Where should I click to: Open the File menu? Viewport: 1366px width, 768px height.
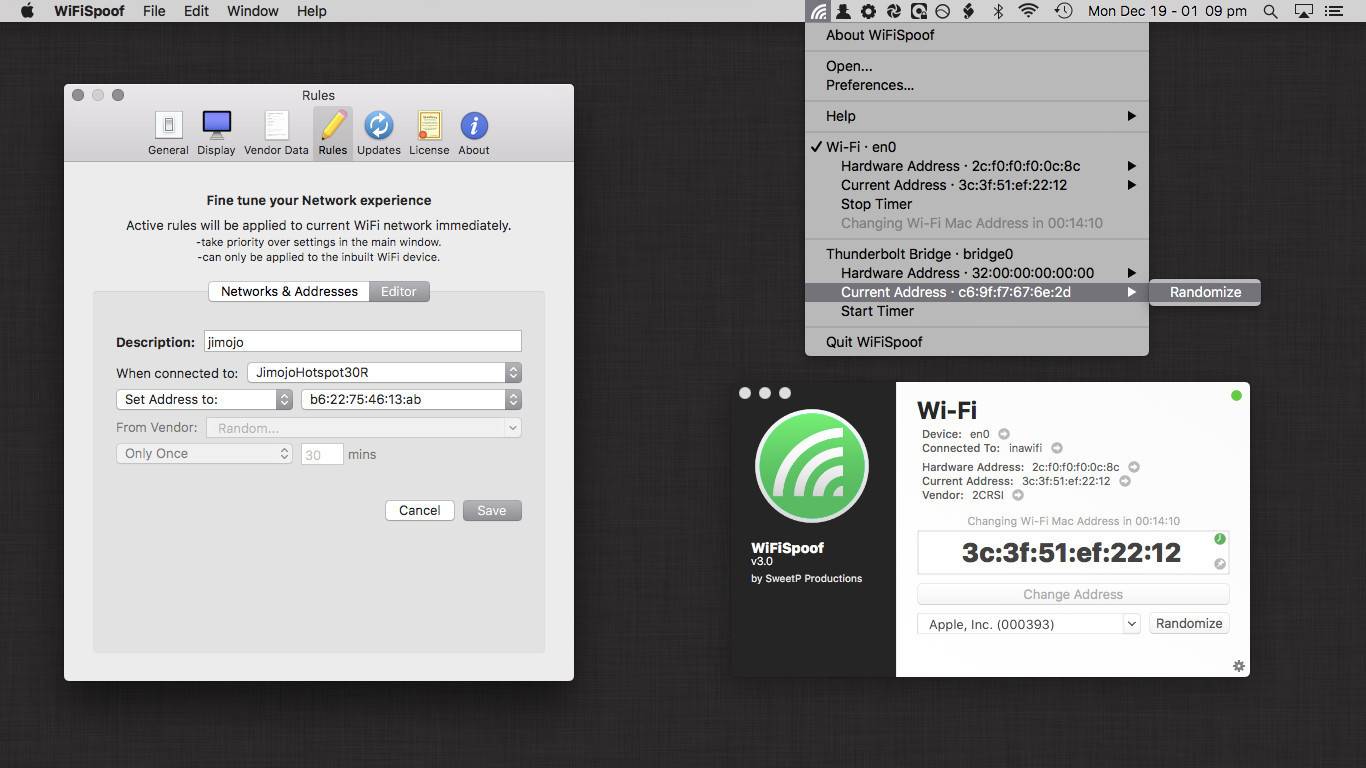pos(154,11)
